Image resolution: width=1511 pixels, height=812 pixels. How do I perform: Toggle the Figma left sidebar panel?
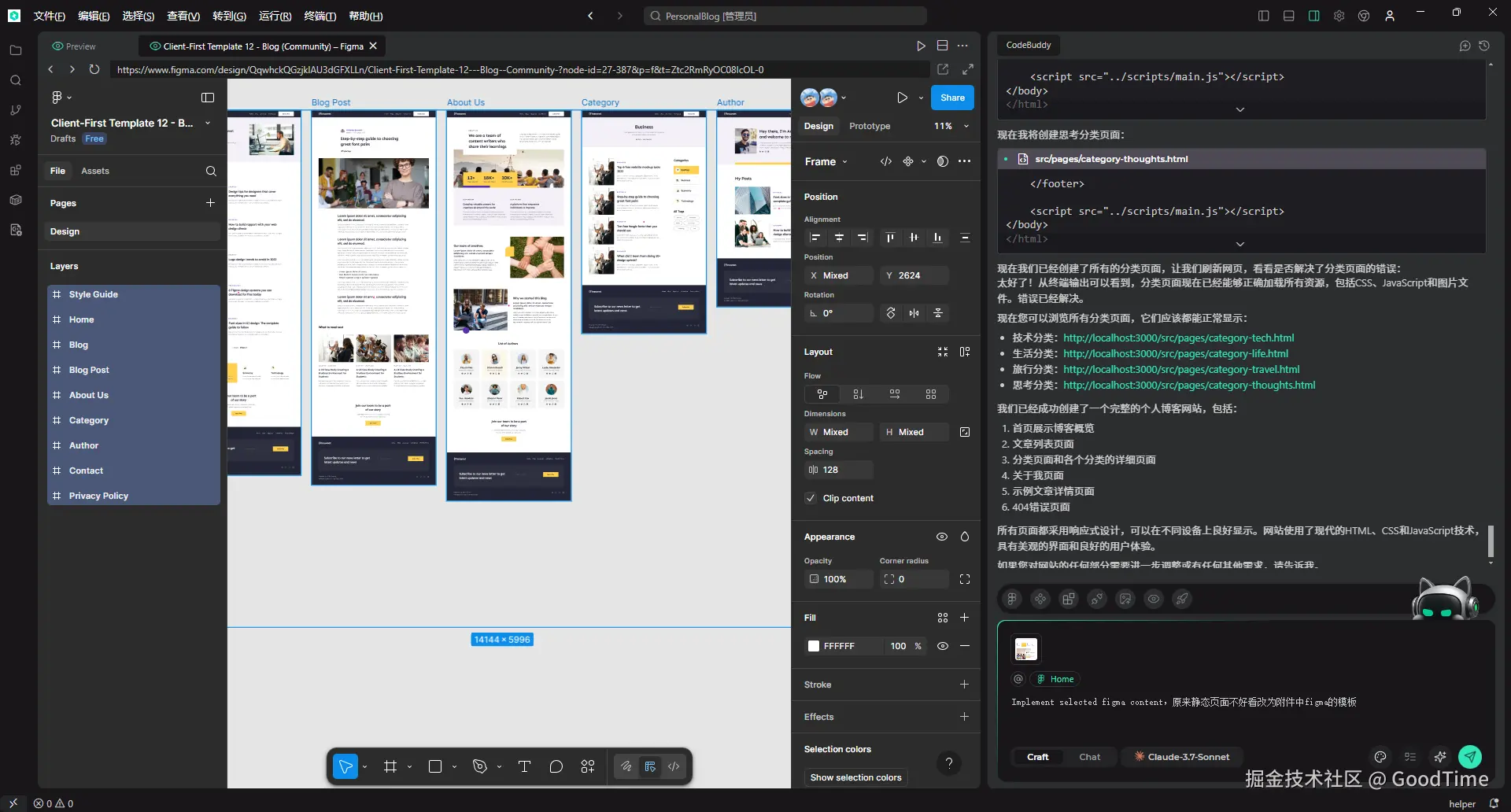point(208,98)
